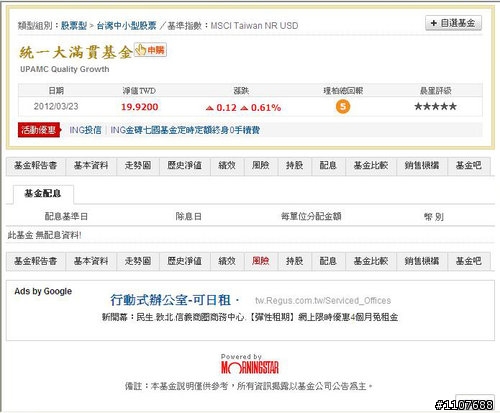Click the 除息日 column header
500x413 pixels.
[x=189, y=217]
